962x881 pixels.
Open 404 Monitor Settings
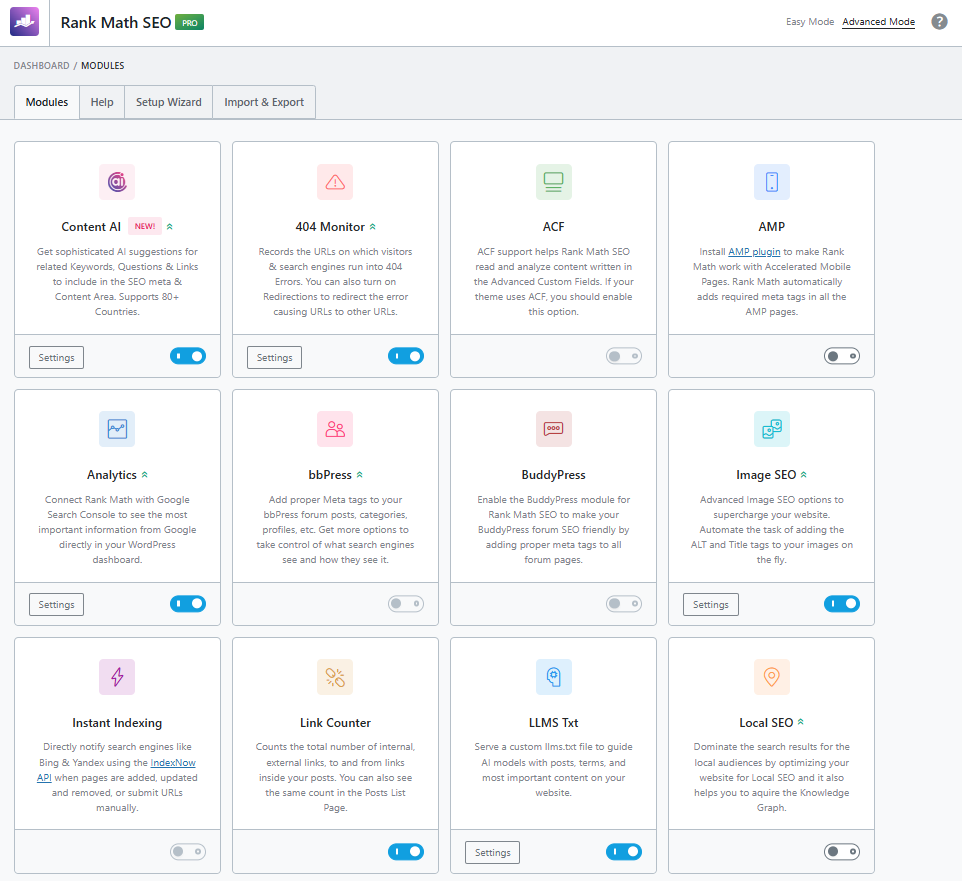click(274, 357)
